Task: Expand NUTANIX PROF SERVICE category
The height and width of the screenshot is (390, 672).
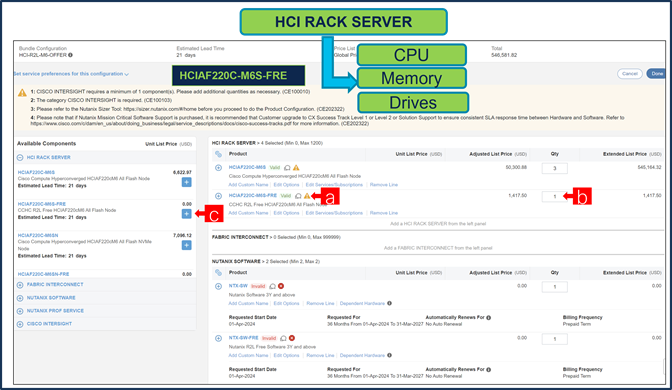Action: (20, 311)
